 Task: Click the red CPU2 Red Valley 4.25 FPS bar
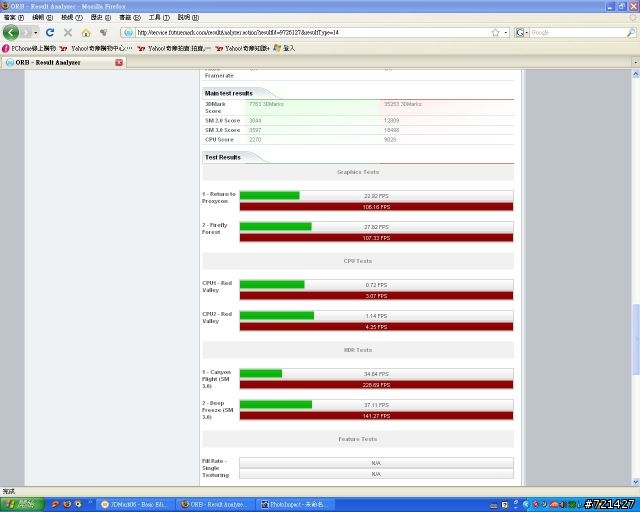point(376,327)
